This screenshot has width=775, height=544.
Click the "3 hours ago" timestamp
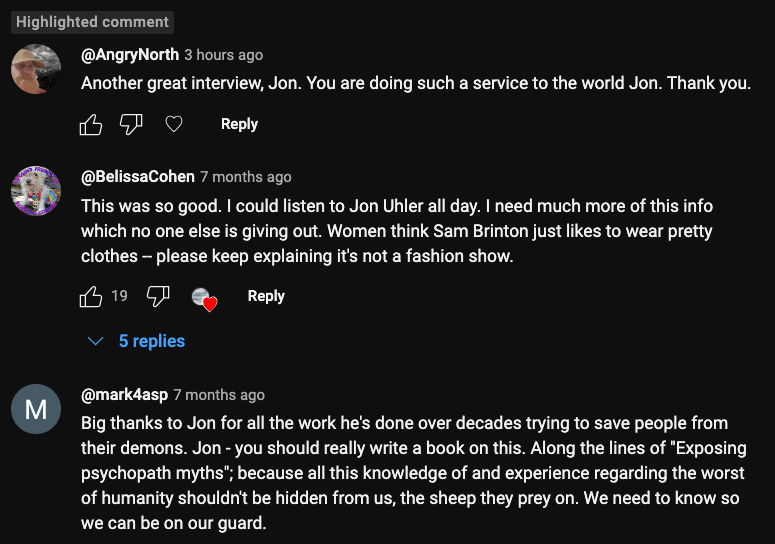(224, 55)
